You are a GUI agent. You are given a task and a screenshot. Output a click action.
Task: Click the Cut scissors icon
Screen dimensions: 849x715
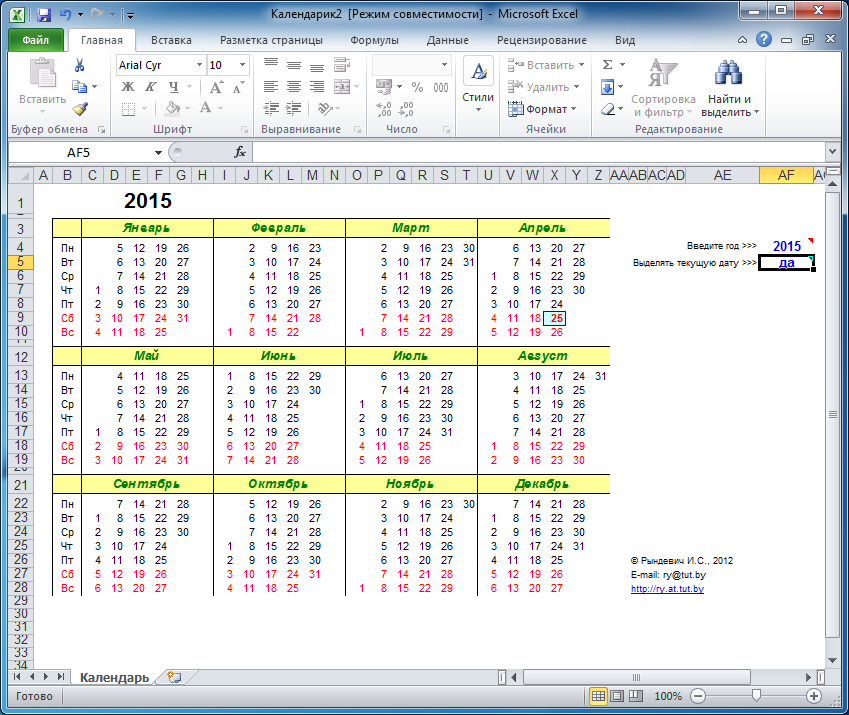point(80,65)
